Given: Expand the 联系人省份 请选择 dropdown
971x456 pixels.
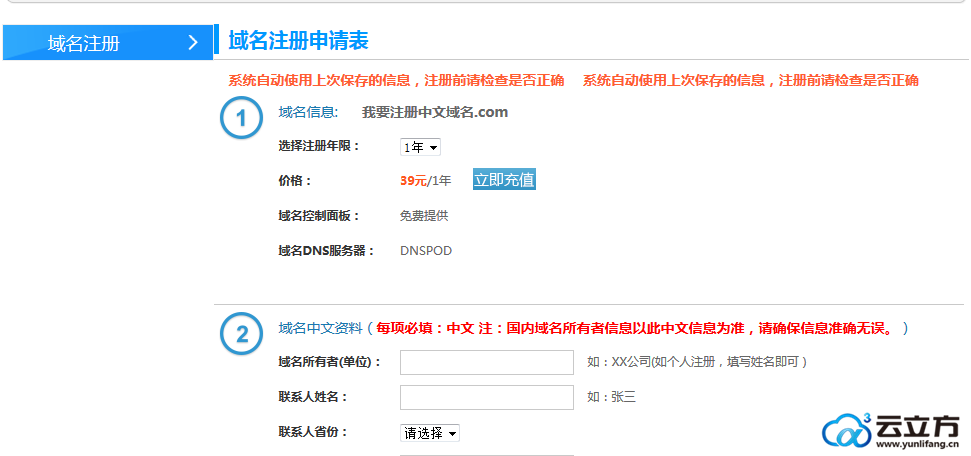Looking at the screenshot, I should point(430,433).
